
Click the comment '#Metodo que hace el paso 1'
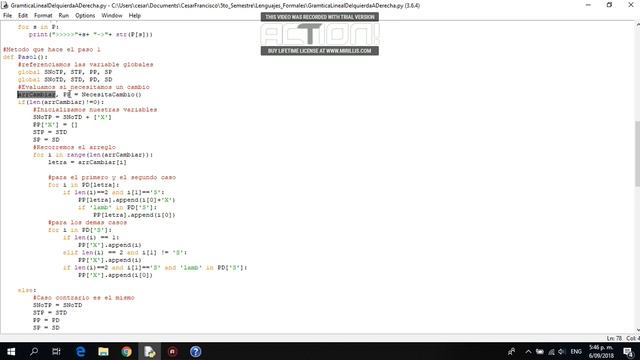point(51,49)
